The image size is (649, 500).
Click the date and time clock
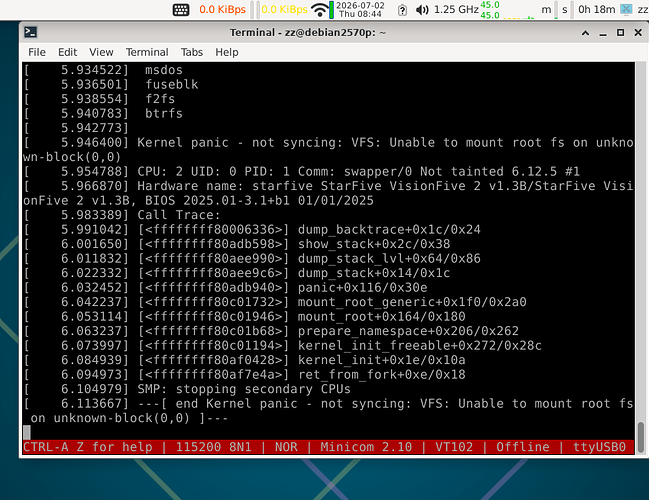coord(360,10)
